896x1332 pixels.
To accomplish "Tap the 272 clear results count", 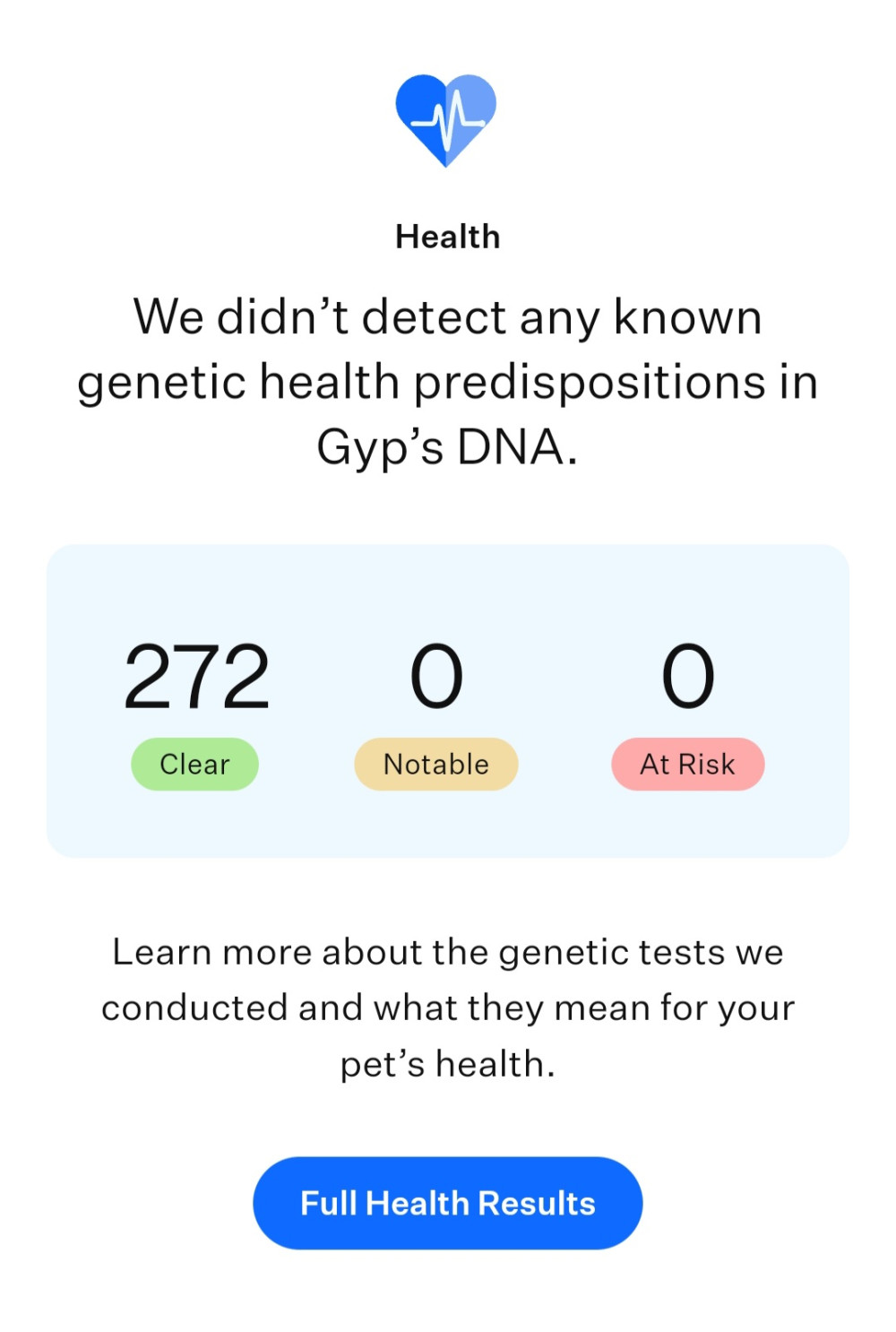I will tap(196, 677).
